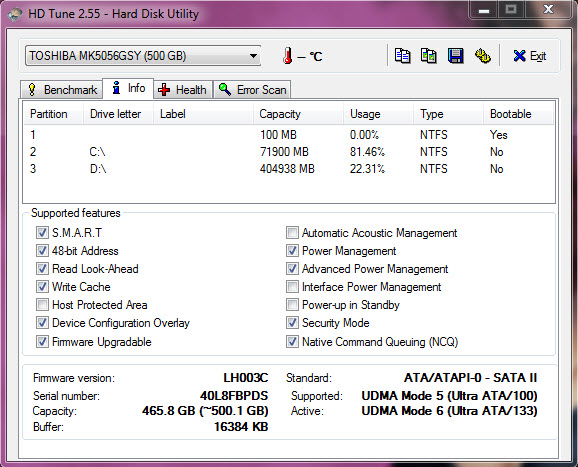Switch to the Health tab
Image resolution: width=578 pixels, height=467 pixels.
pos(183,90)
